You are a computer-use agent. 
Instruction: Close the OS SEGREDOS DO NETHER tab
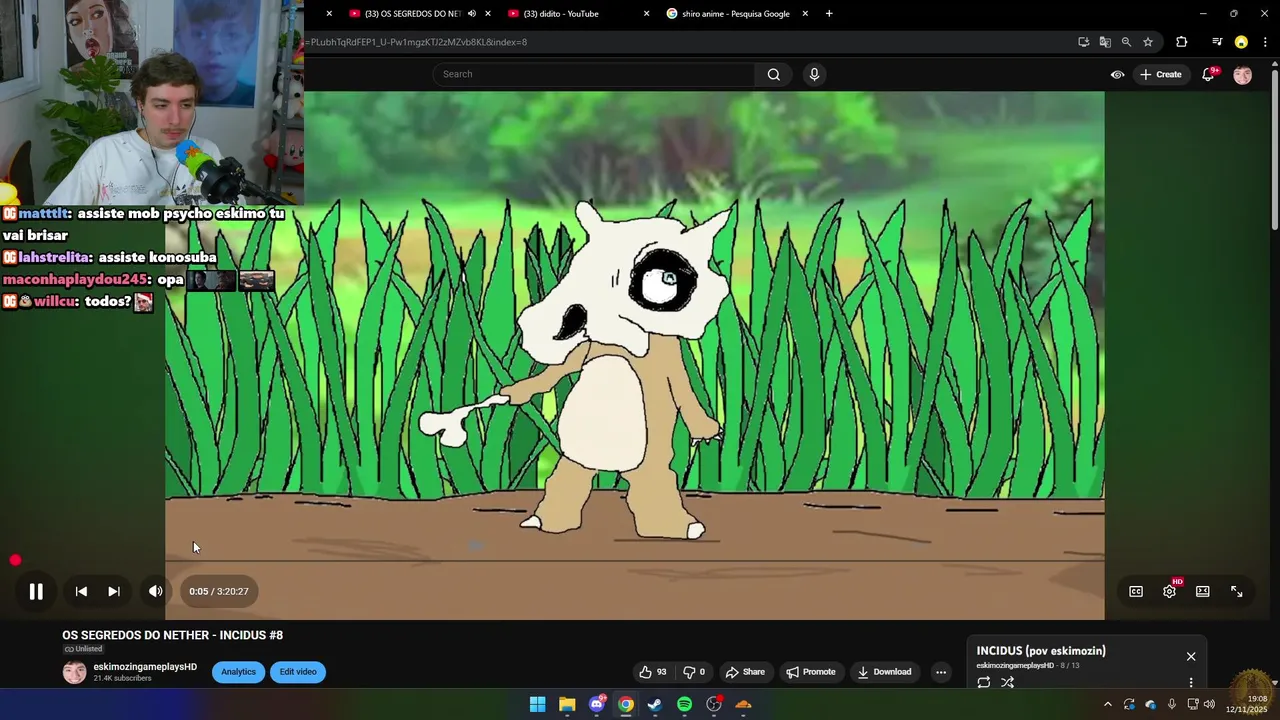point(487,14)
